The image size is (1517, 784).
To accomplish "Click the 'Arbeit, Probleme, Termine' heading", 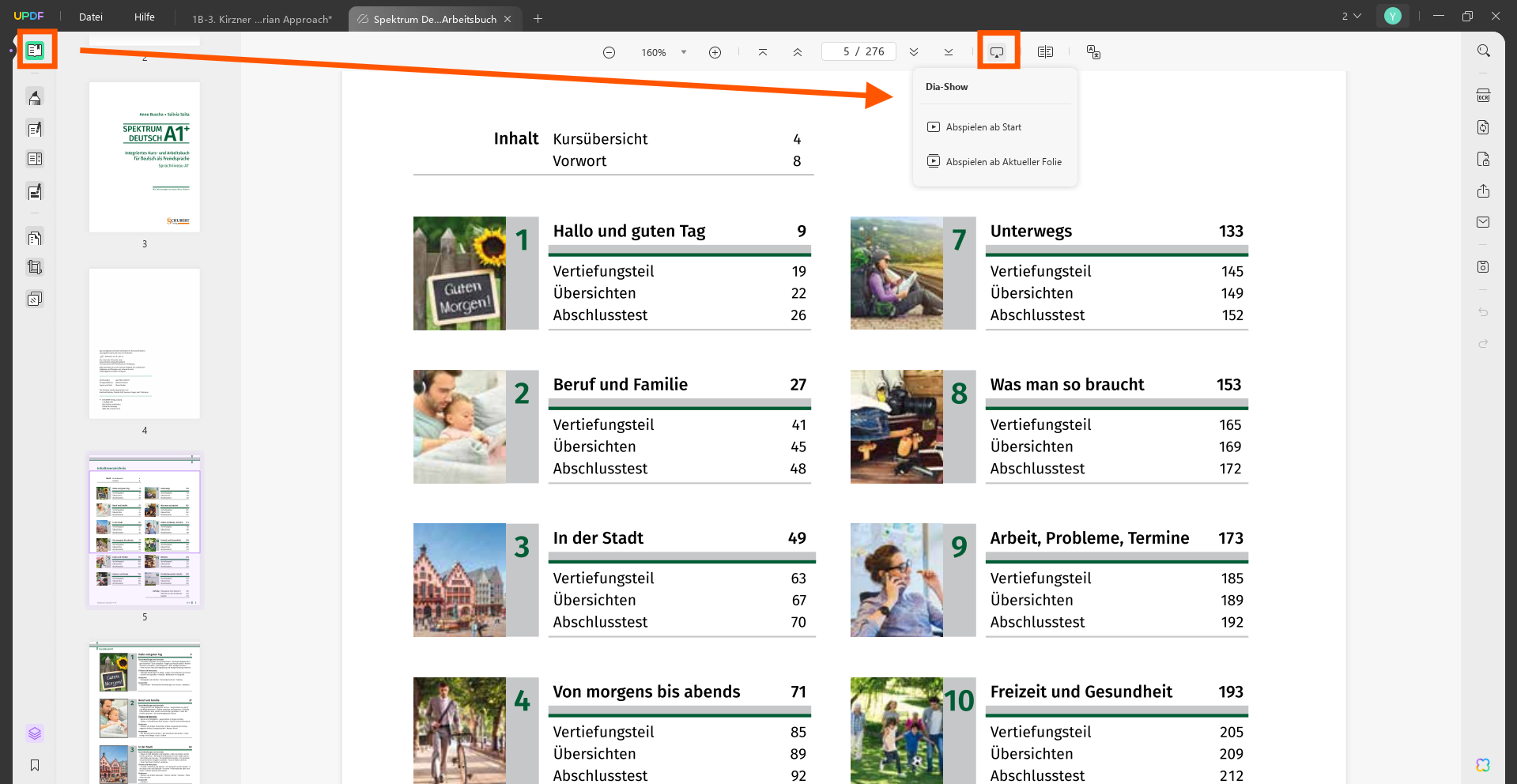I will (1089, 538).
